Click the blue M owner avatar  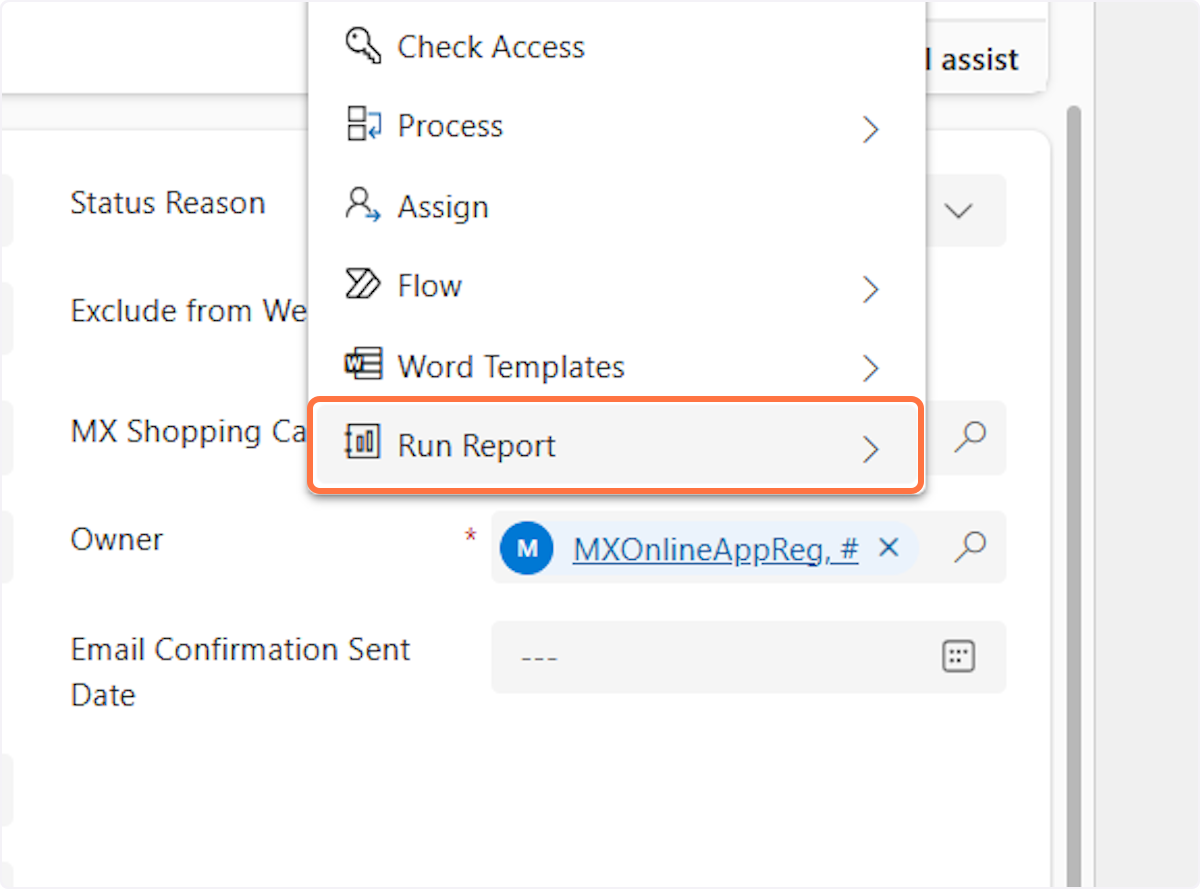(527, 548)
